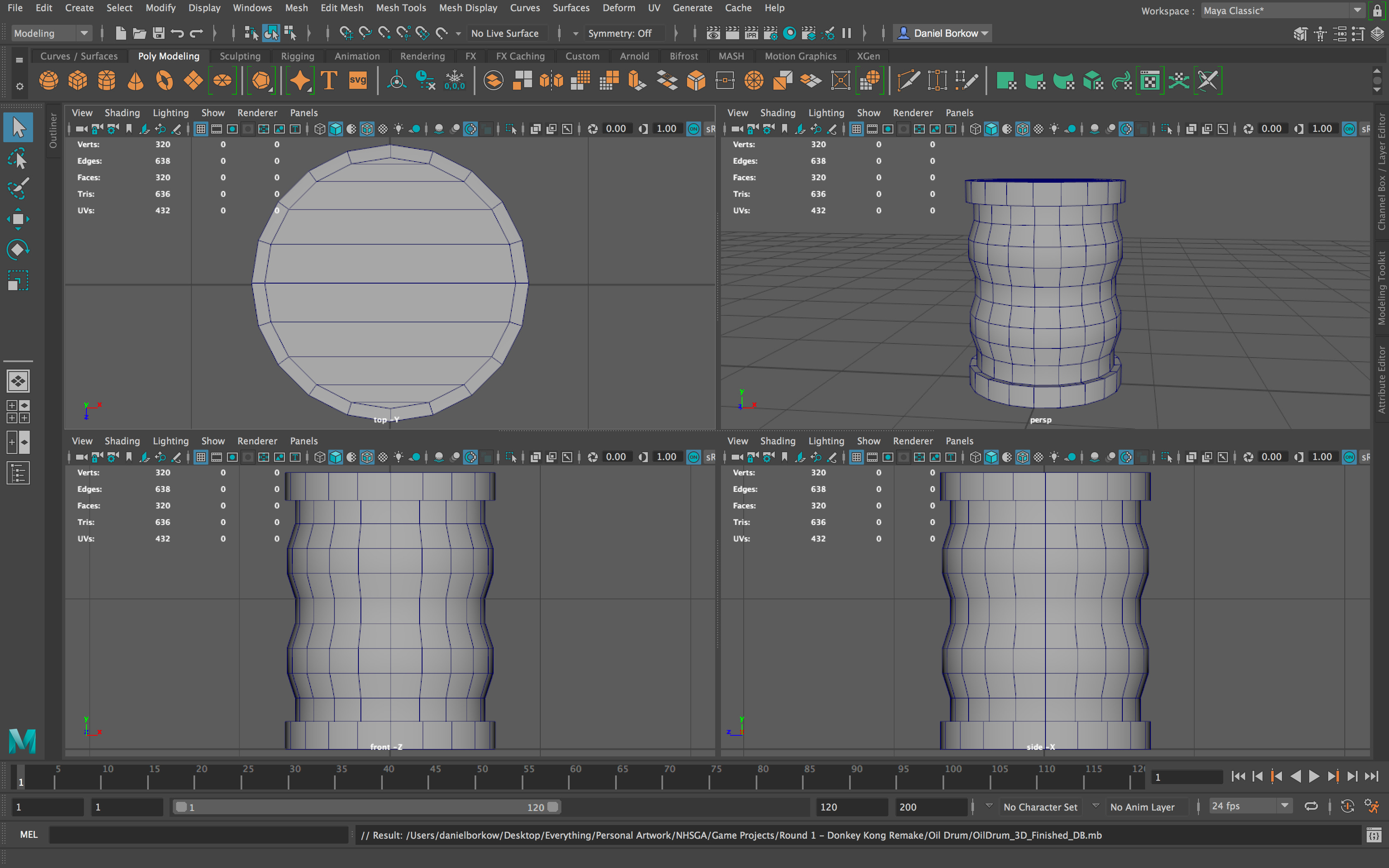Click the Open Scene folder icon
Screen dimensions: 1389x868
[139, 33]
